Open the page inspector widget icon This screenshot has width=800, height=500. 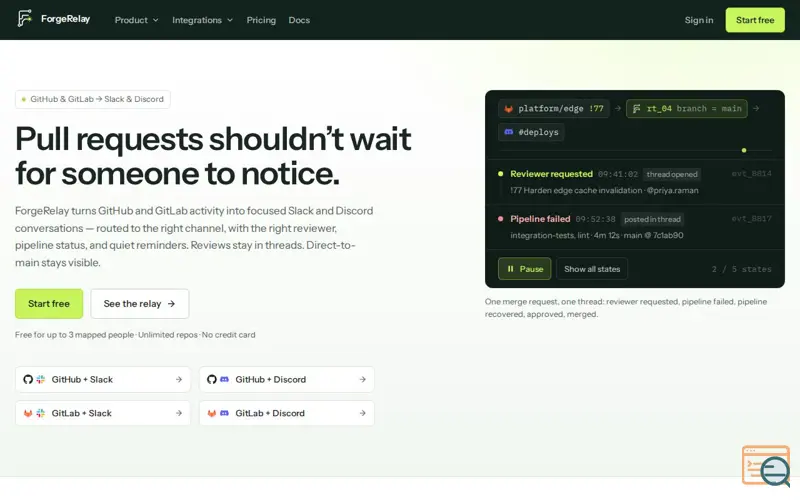[x=766, y=466]
